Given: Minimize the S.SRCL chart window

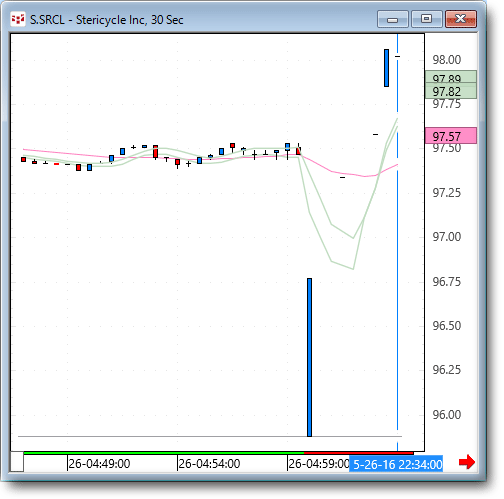Looking at the screenshot, I should click(x=393, y=19).
